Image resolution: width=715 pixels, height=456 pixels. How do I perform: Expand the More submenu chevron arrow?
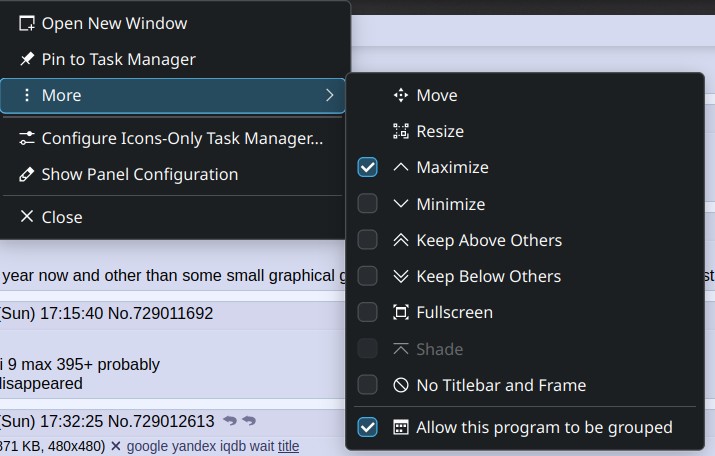click(x=330, y=95)
